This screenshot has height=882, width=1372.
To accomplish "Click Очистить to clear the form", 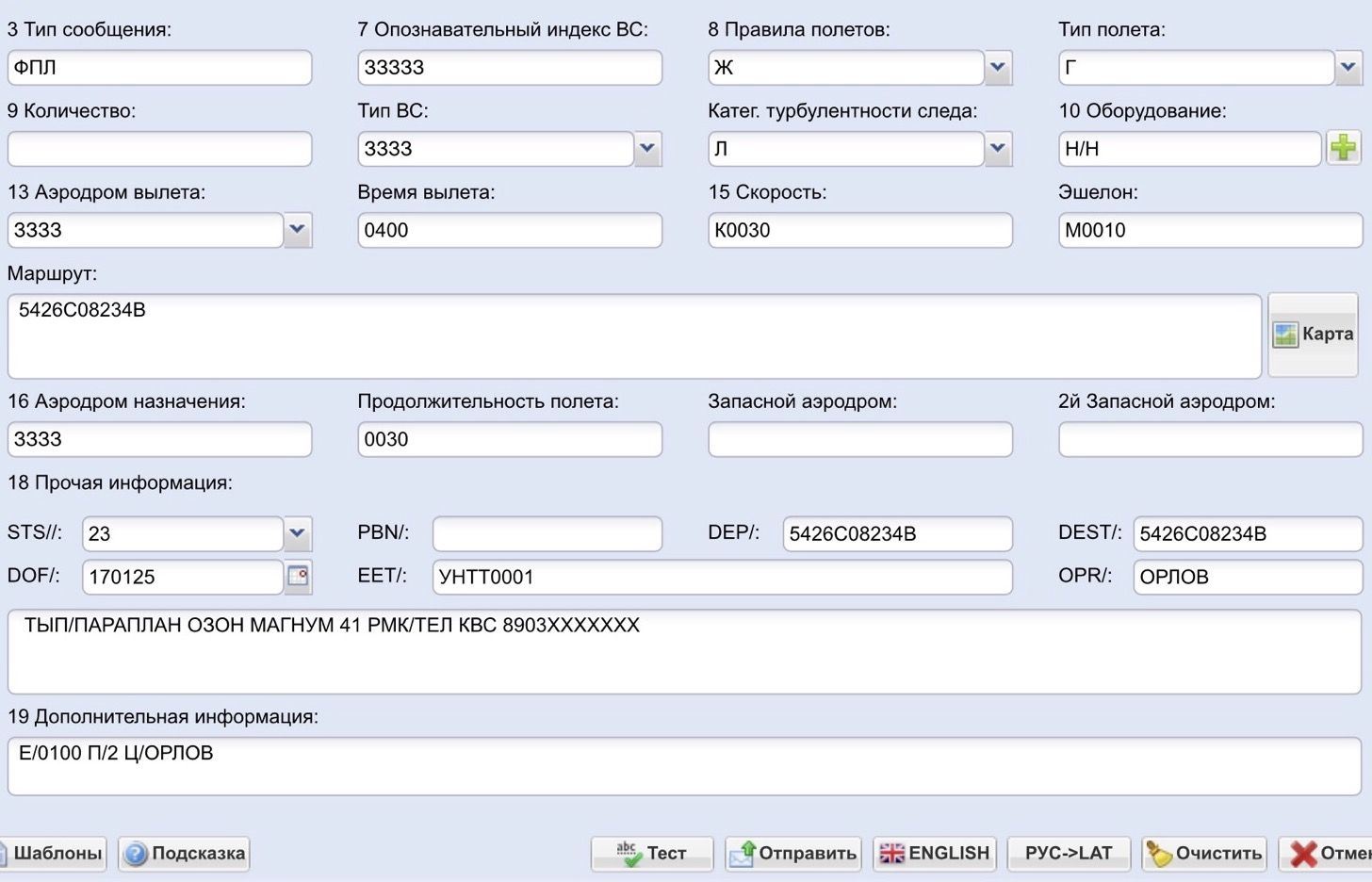I will pos(1204,853).
